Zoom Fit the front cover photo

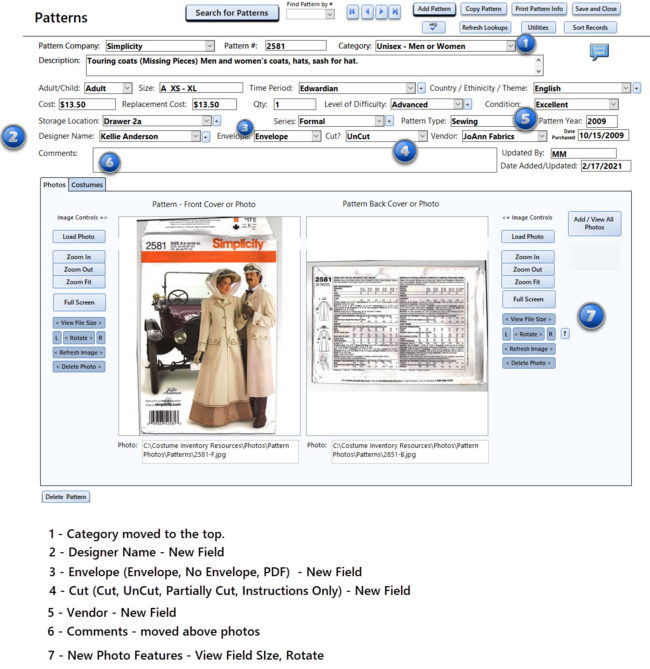point(79,282)
